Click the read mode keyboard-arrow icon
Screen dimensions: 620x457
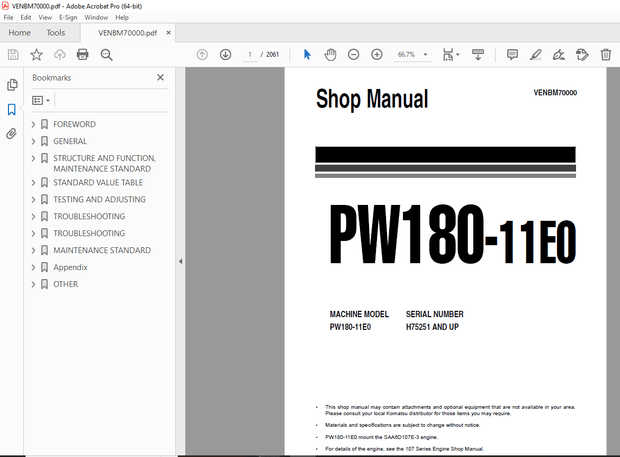tap(478, 55)
